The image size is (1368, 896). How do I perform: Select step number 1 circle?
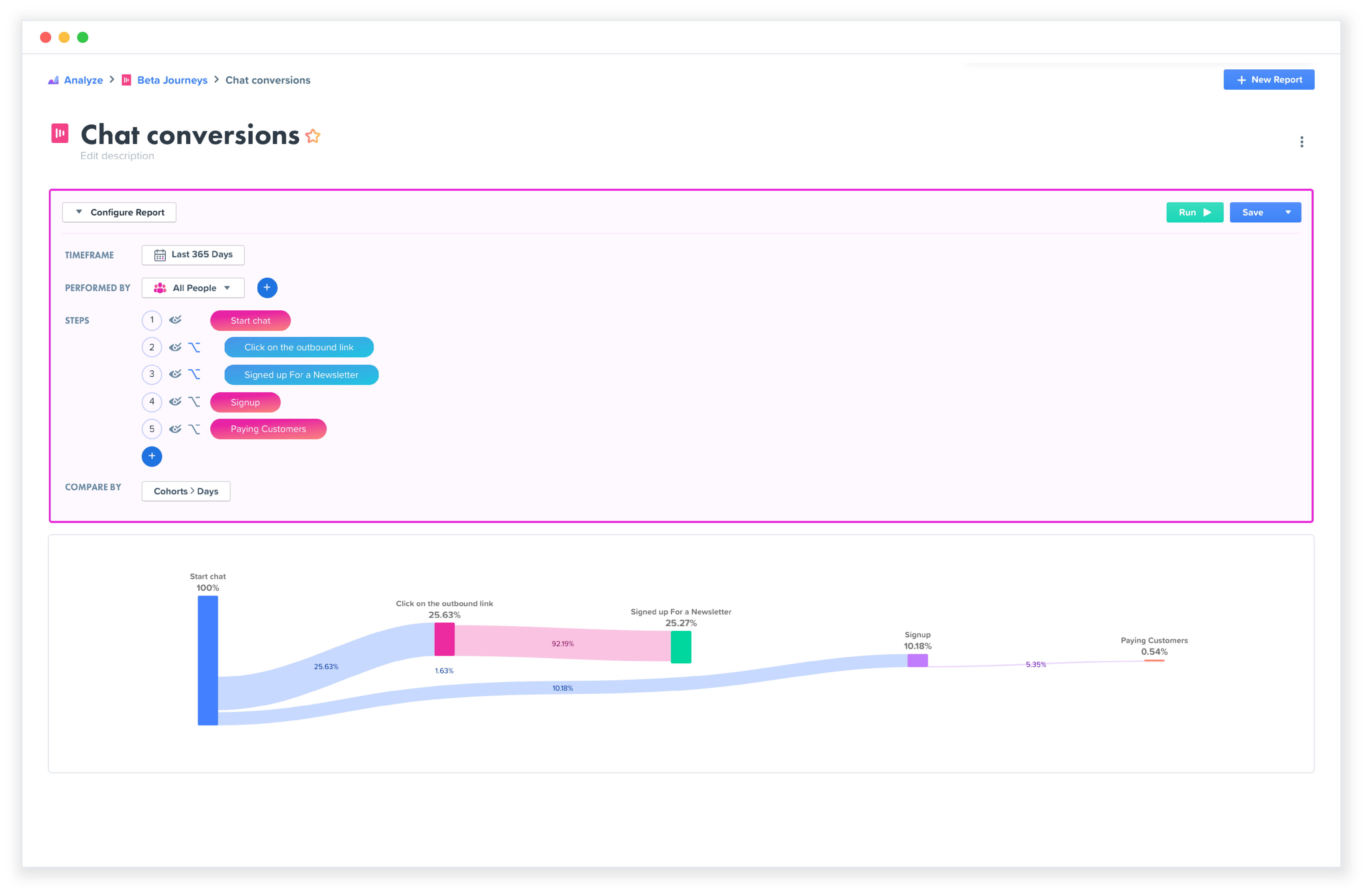[x=152, y=320]
